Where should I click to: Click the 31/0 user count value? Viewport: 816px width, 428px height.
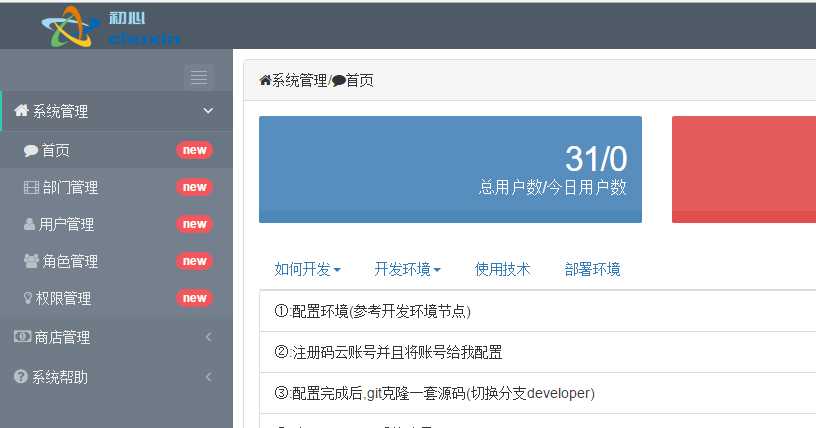click(x=596, y=159)
